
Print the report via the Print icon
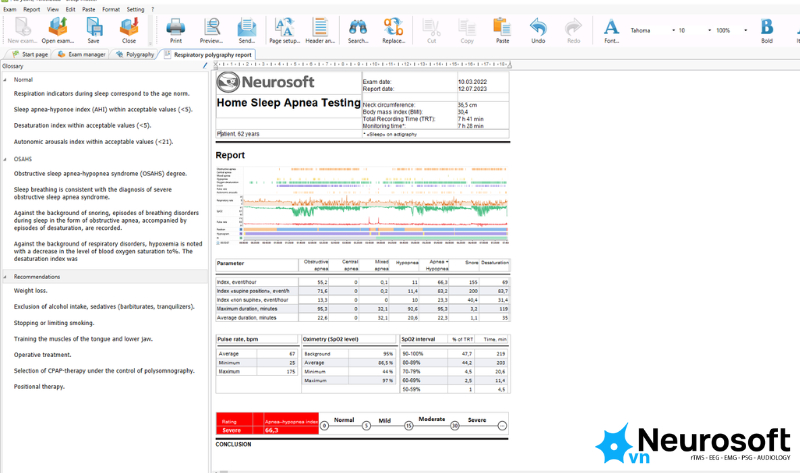click(176, 30)
